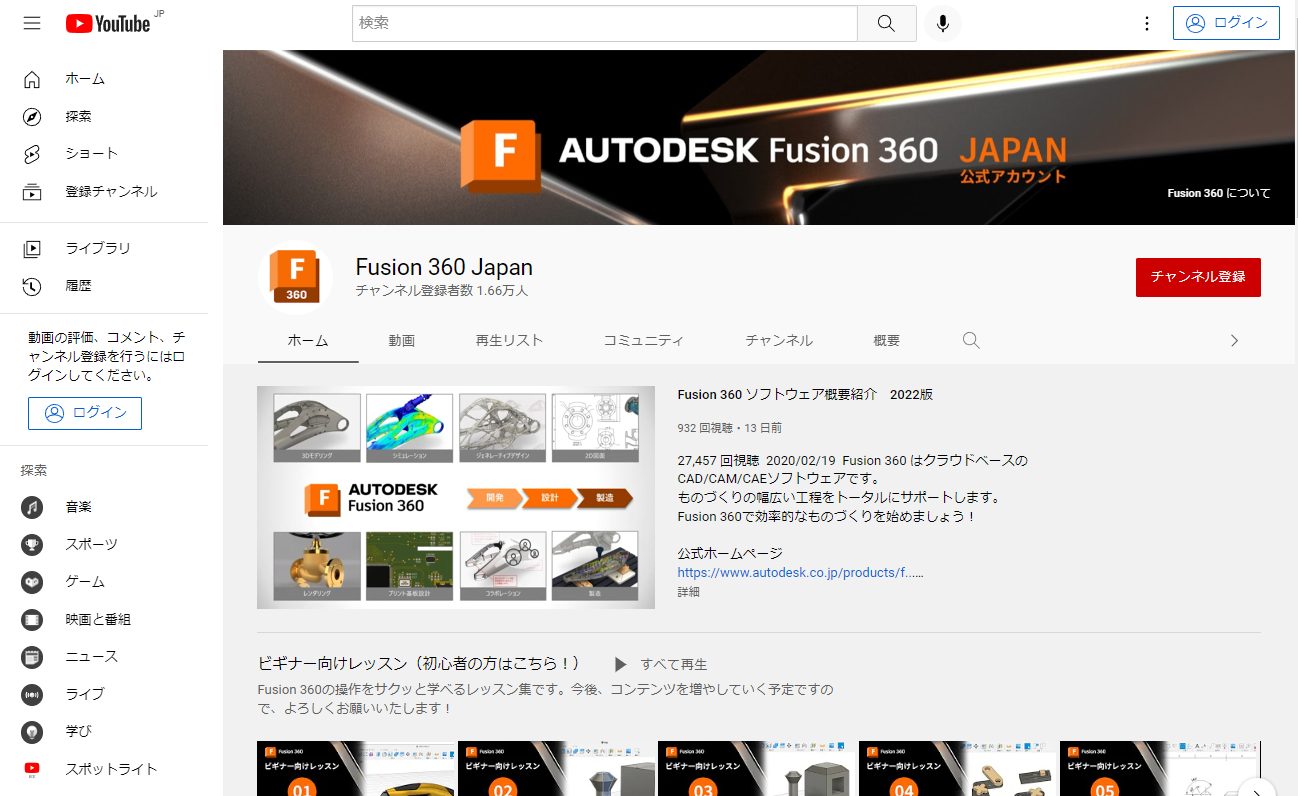Click すべて再生 play icon for the lessons
The height and width of the screenshot is (796, 1298).
pos(620,664)
